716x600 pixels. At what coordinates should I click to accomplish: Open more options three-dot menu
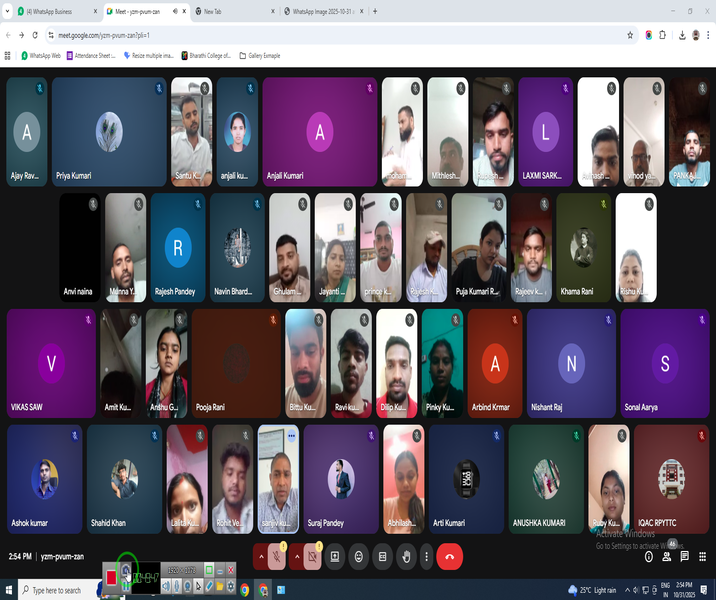point(427,557)
